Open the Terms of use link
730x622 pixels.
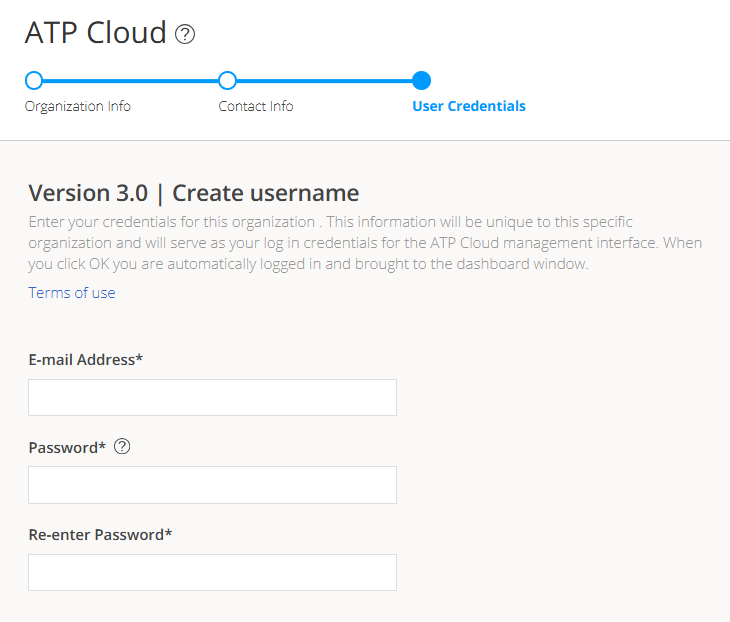pos(72,293)
